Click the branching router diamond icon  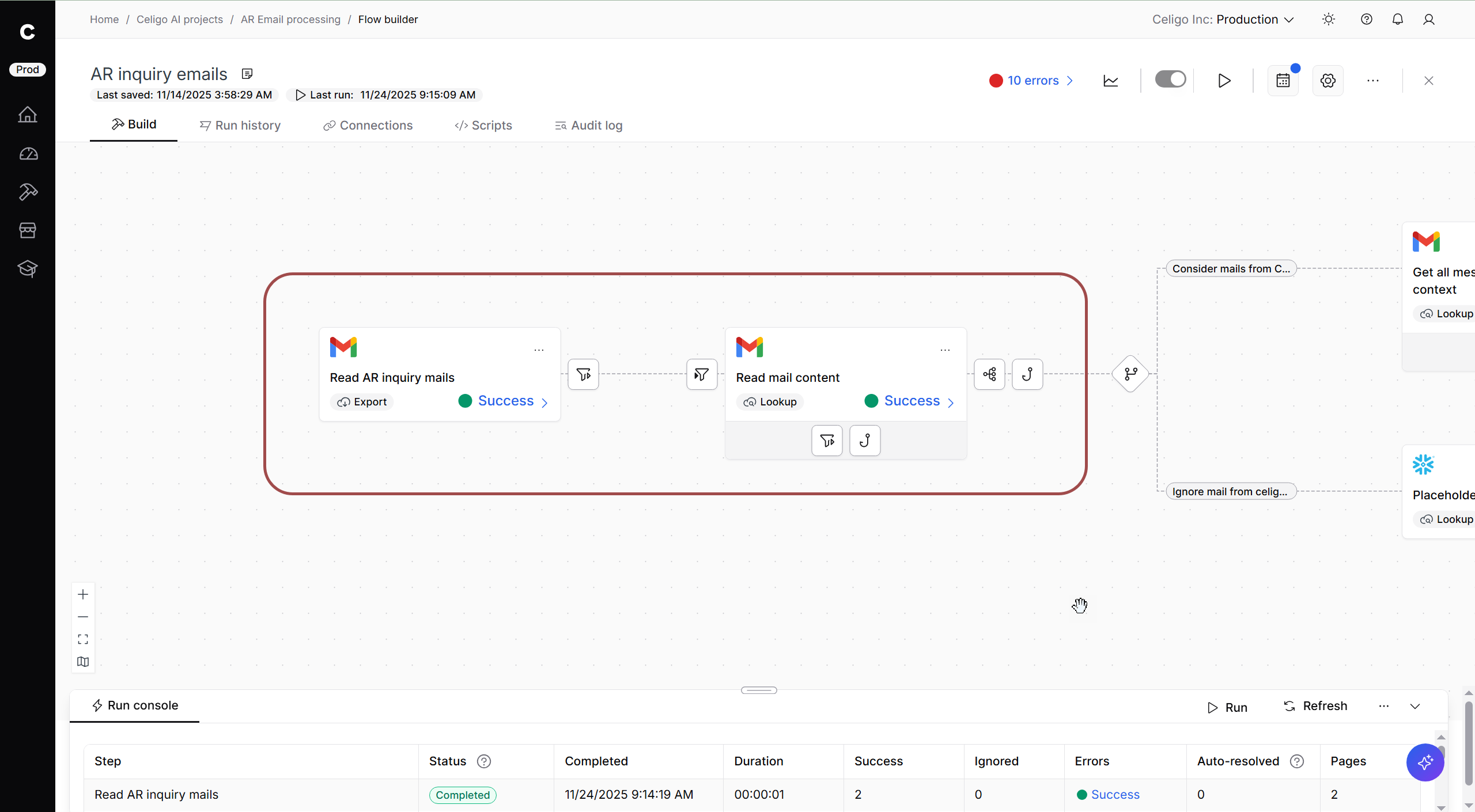(x=1130, y=374)
